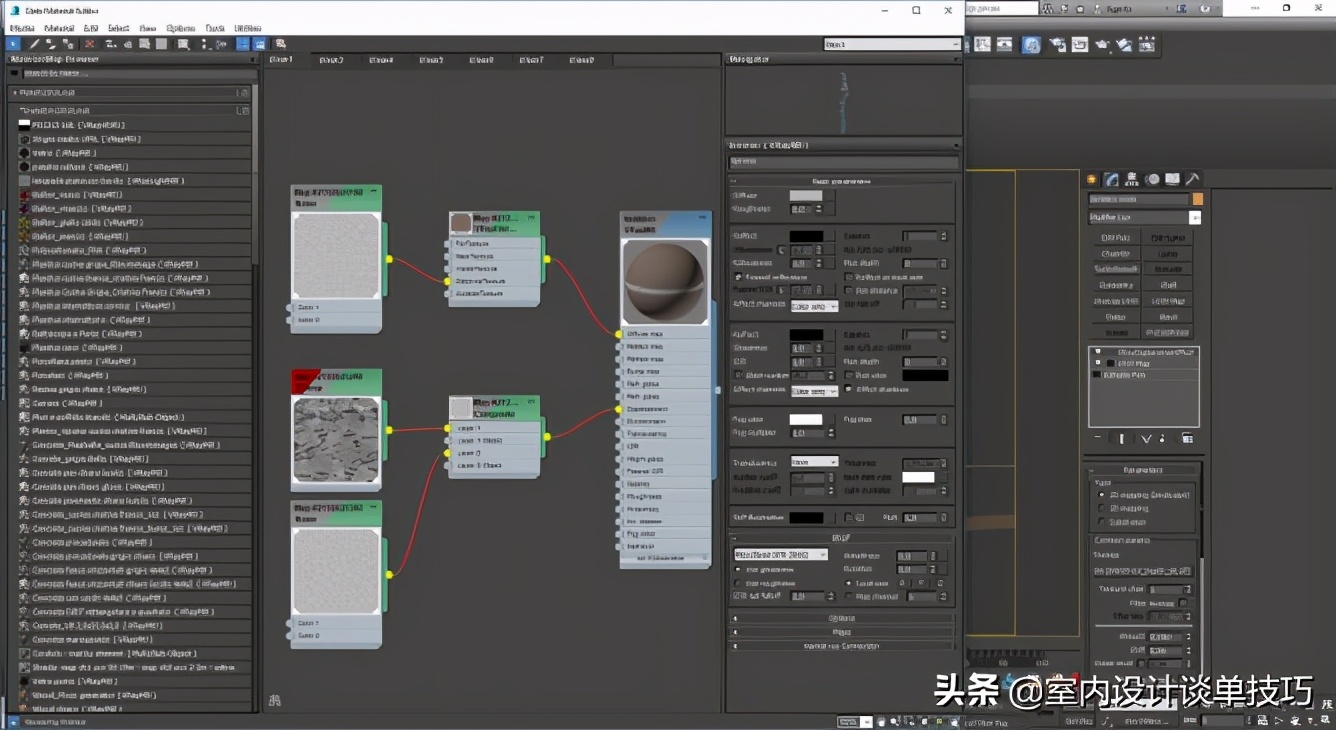Switch to the second view tab
This screenshot has height=730, width=1336.
331,60
